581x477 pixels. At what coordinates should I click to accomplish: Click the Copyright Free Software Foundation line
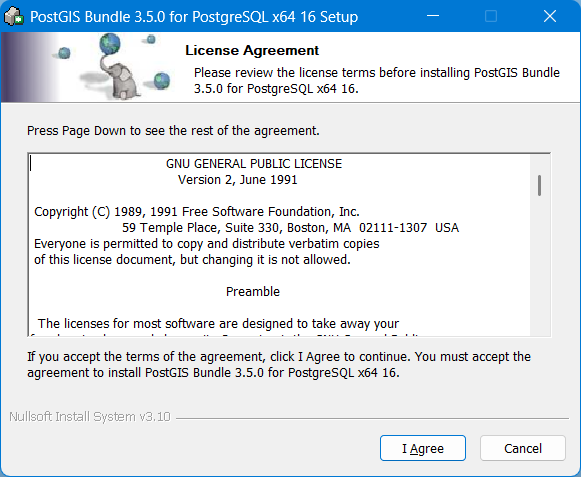[x=197, y=212]
